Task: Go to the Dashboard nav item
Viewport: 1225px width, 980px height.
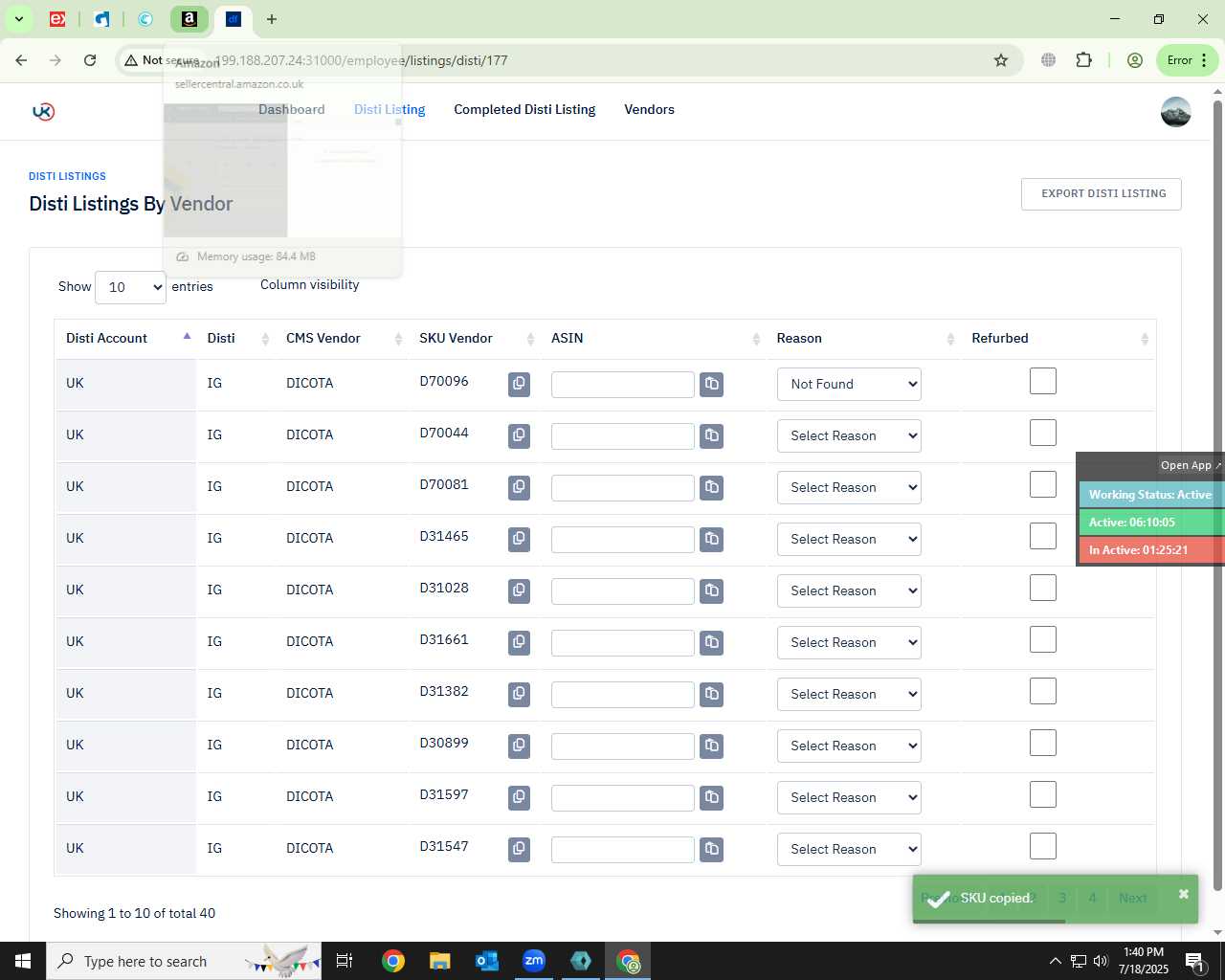Action: [291, 110]
